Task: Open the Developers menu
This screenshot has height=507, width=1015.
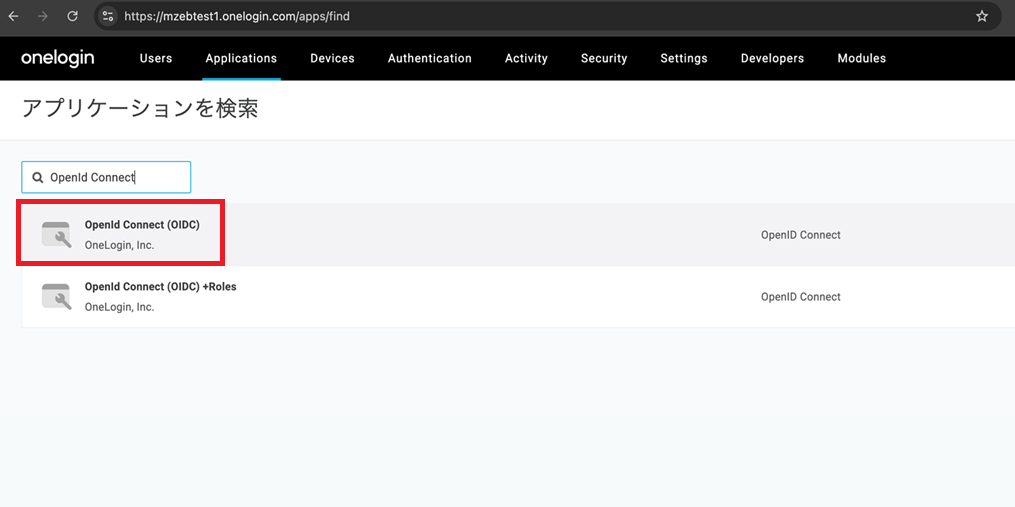Action: [x=772, y=59]
